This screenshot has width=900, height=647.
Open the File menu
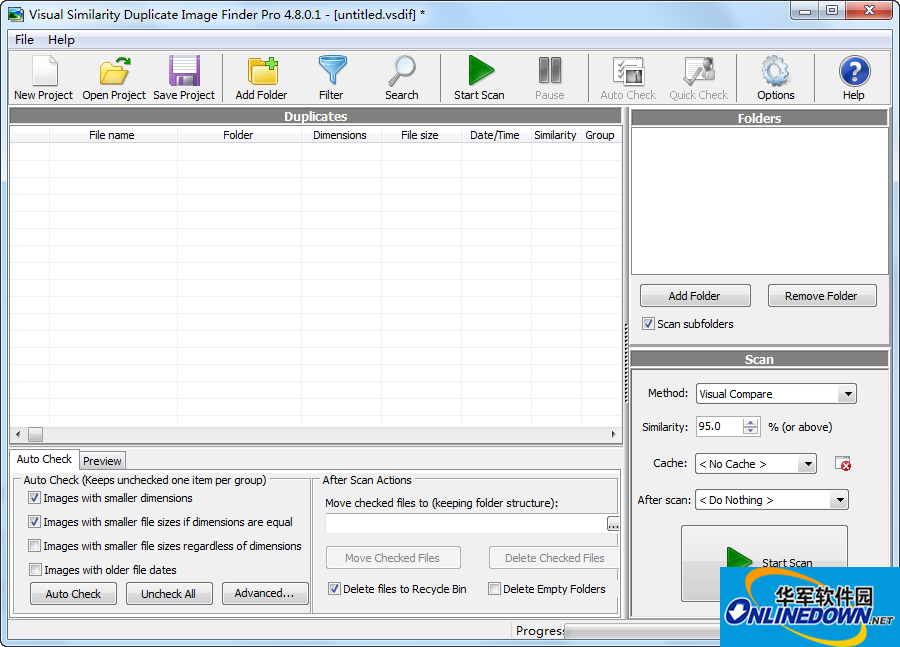24,40
